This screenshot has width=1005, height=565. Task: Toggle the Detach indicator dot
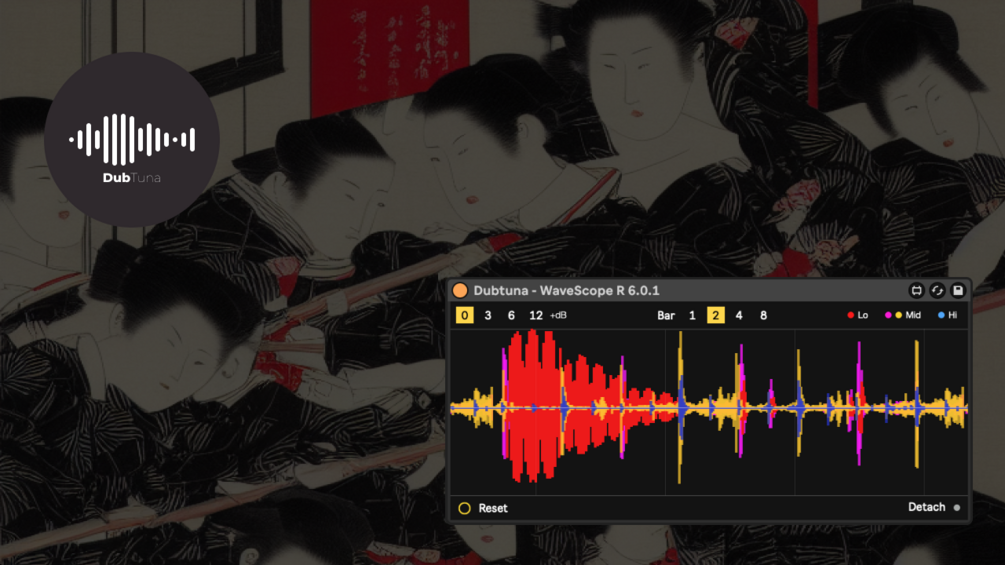click(x=957, y=507)
